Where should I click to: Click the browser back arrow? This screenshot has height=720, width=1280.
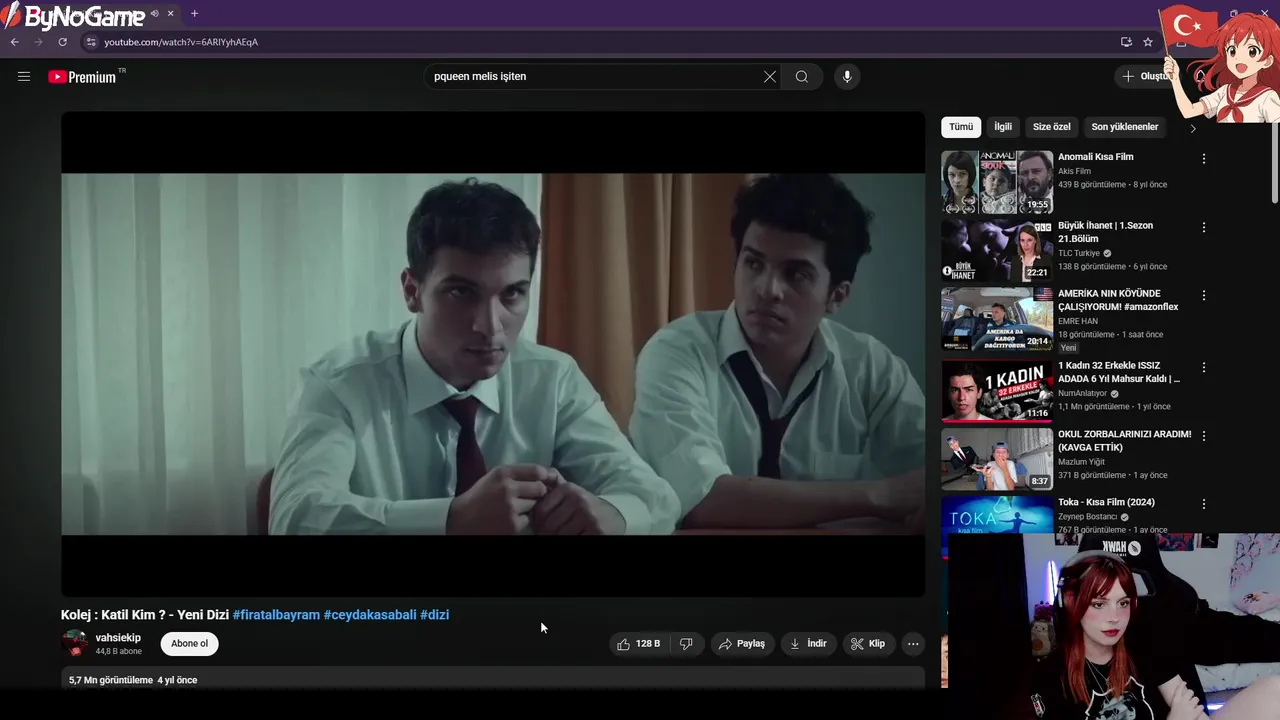[x=14, y=42]
